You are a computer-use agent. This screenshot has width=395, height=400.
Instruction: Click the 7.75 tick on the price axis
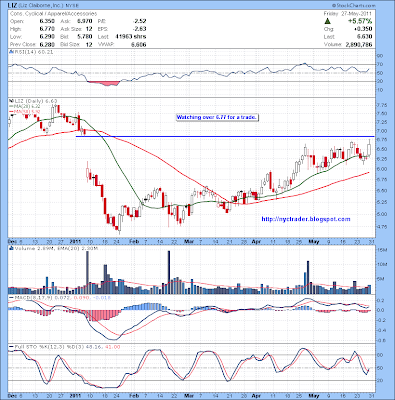coord(382,105)
